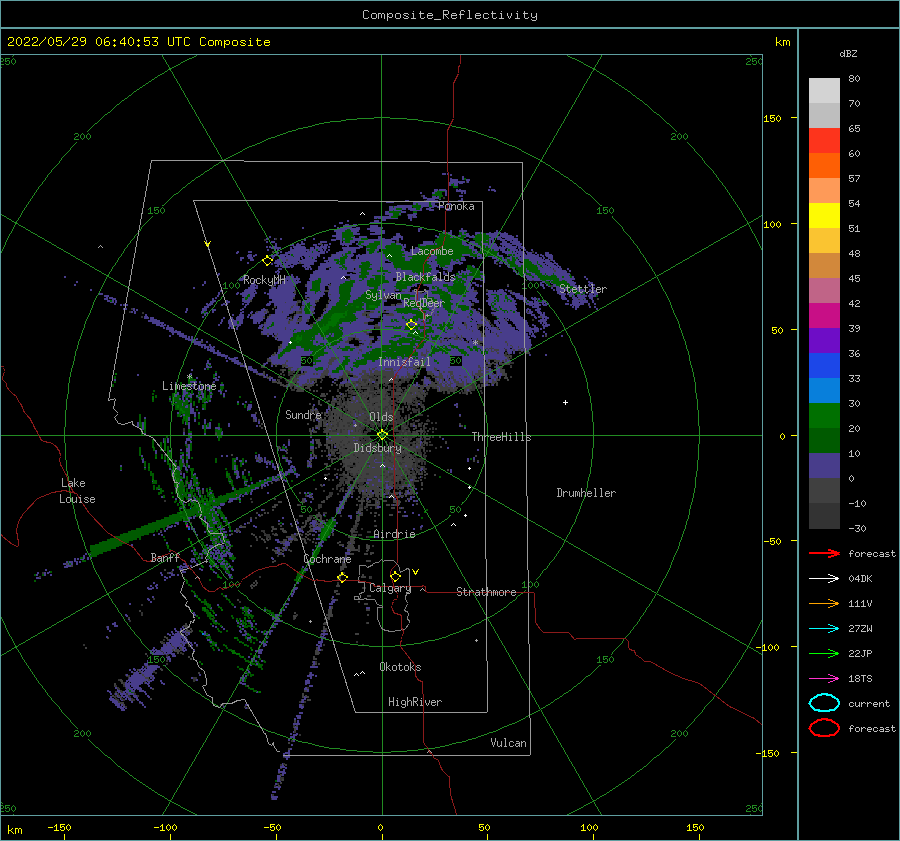The height and width of the screenshot is (841, 900).
Task: Click the yellow station marker near RedDeer
Action: click(412, 325)
